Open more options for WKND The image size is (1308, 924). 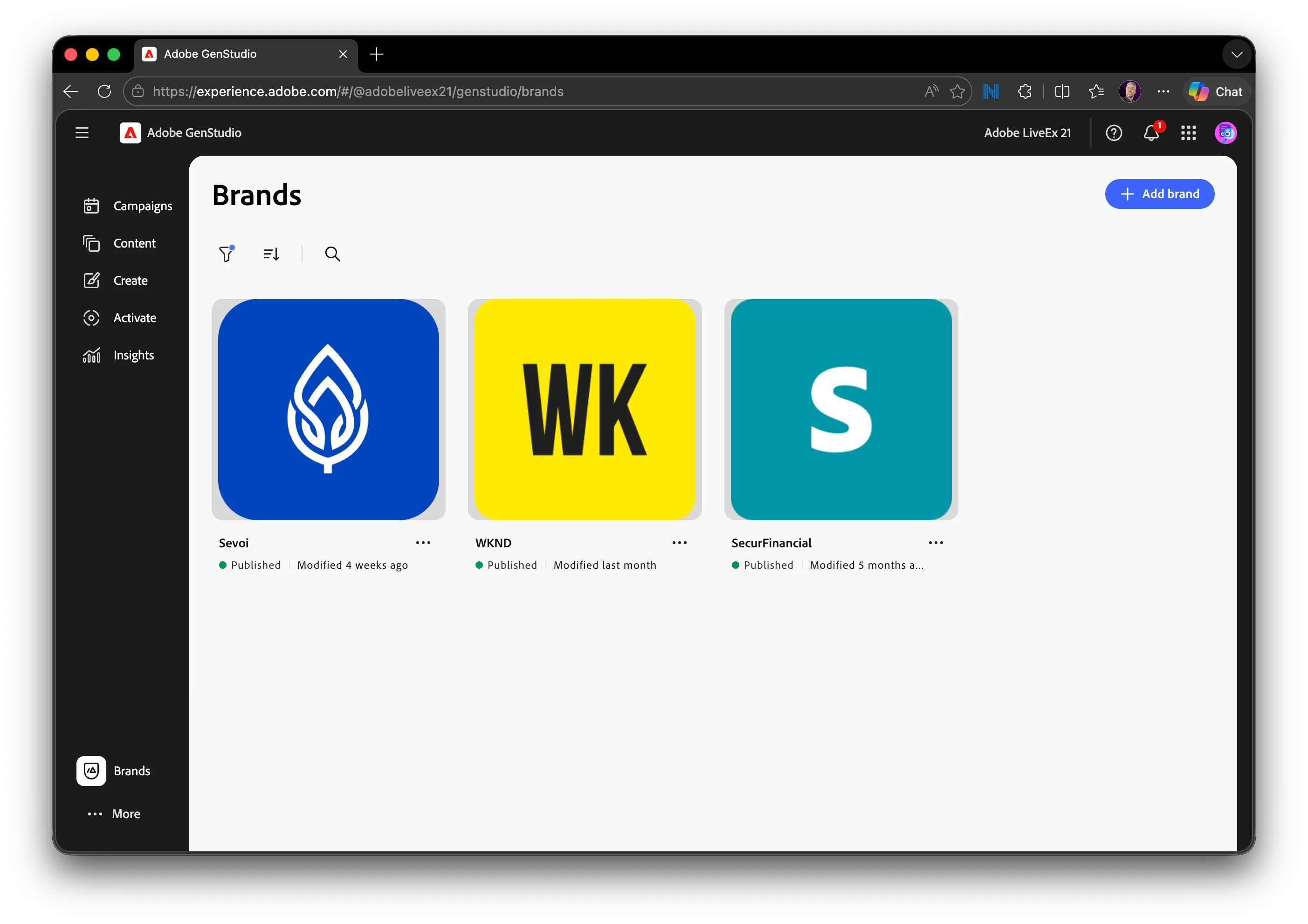[x=680, y=542]
